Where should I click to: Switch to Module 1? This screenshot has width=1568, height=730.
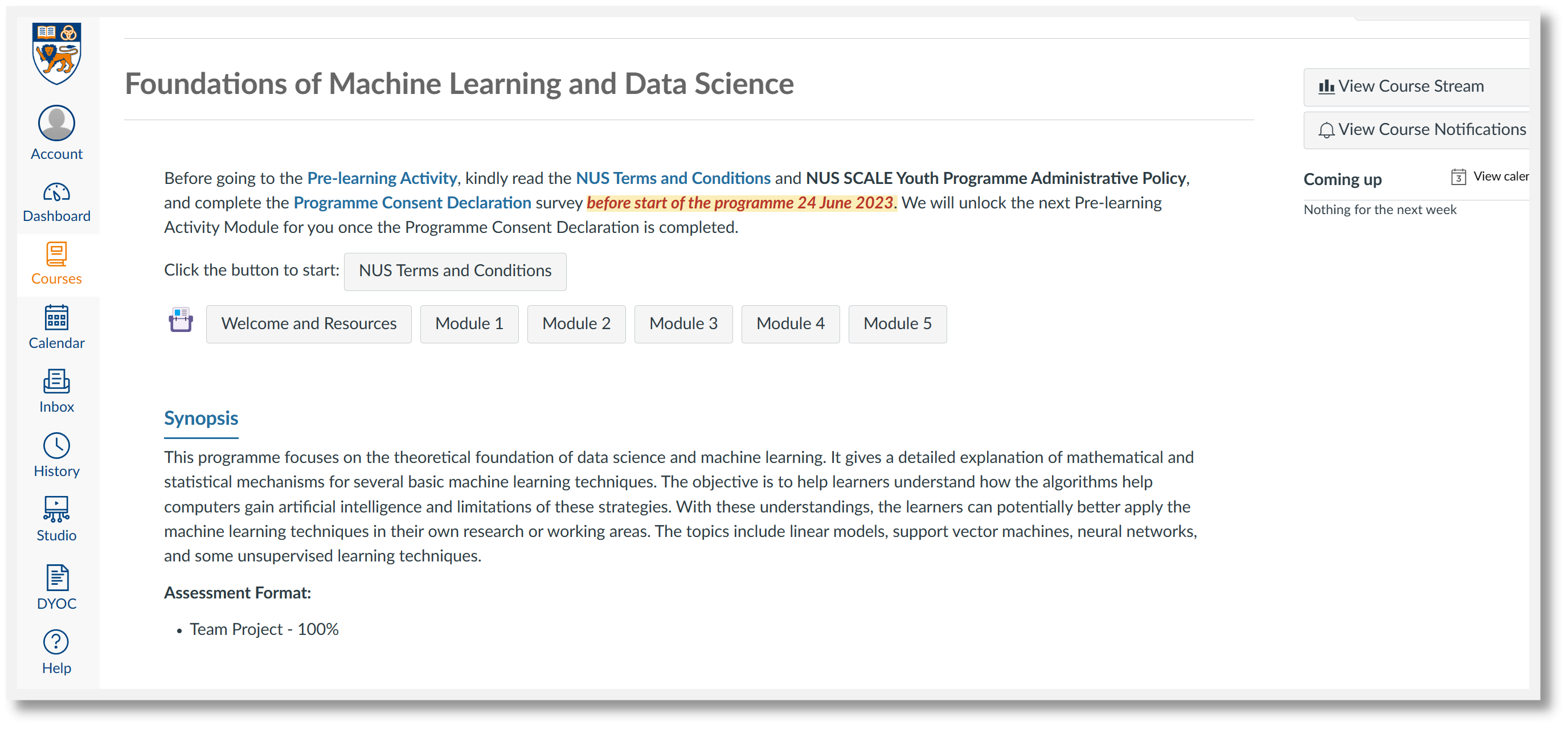tap(469, 324)
